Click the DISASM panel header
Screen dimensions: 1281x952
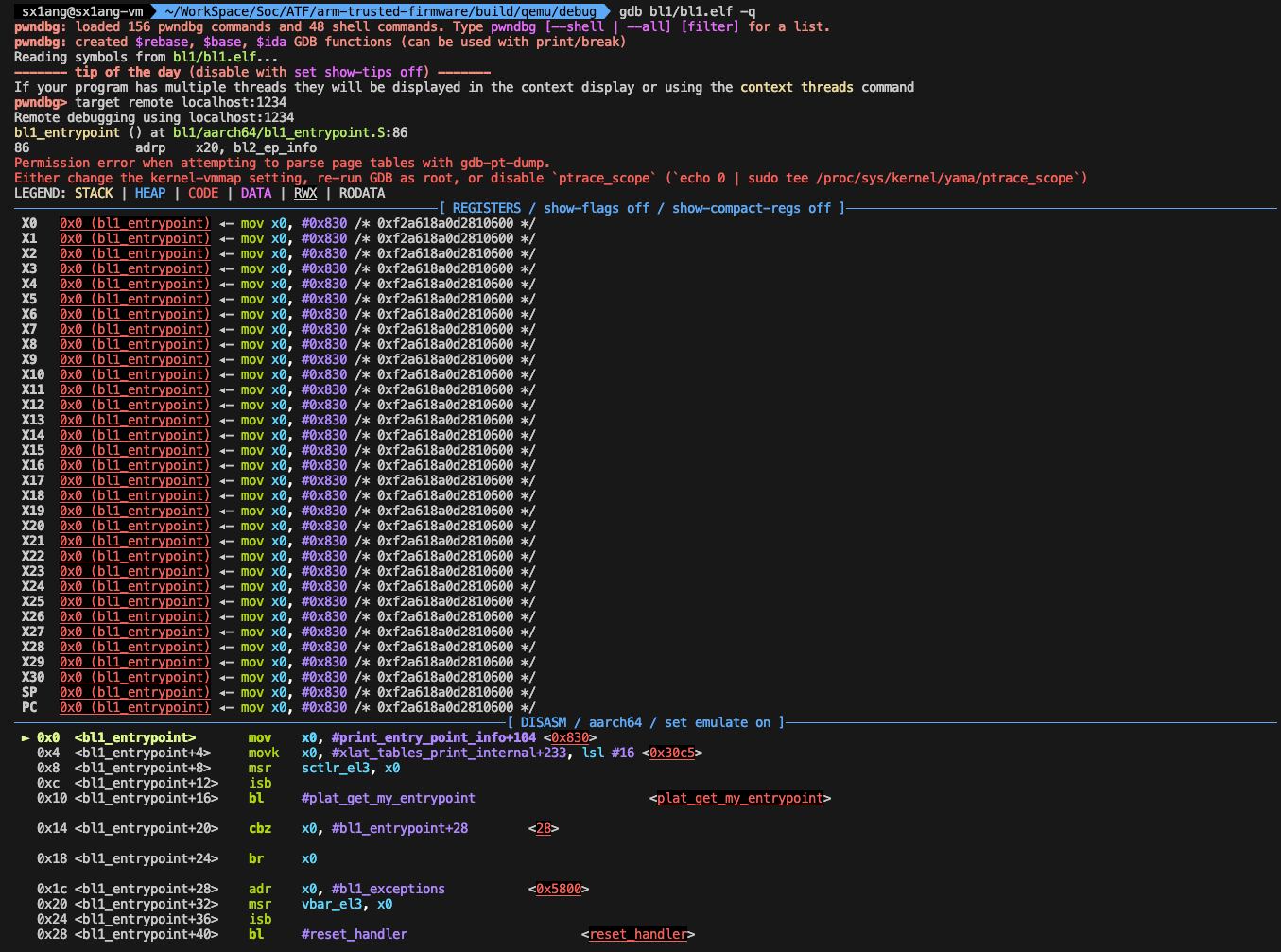click(544, 722)
